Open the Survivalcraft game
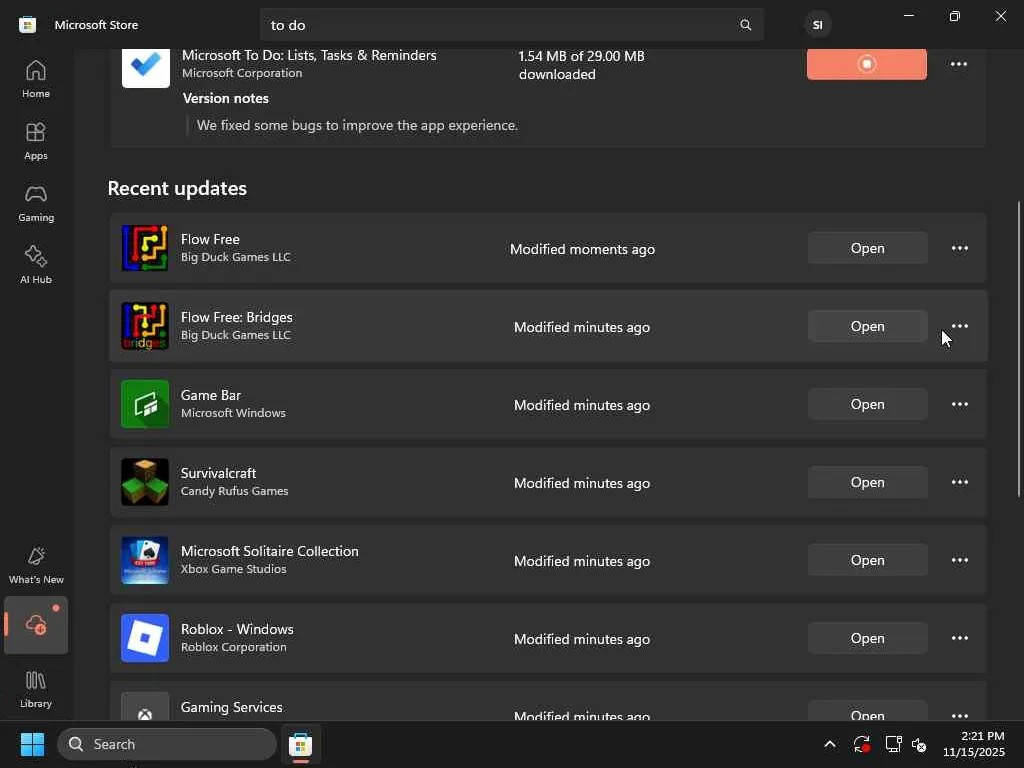Viewport: 1024px width, 768px height. (x=867, y=482)
